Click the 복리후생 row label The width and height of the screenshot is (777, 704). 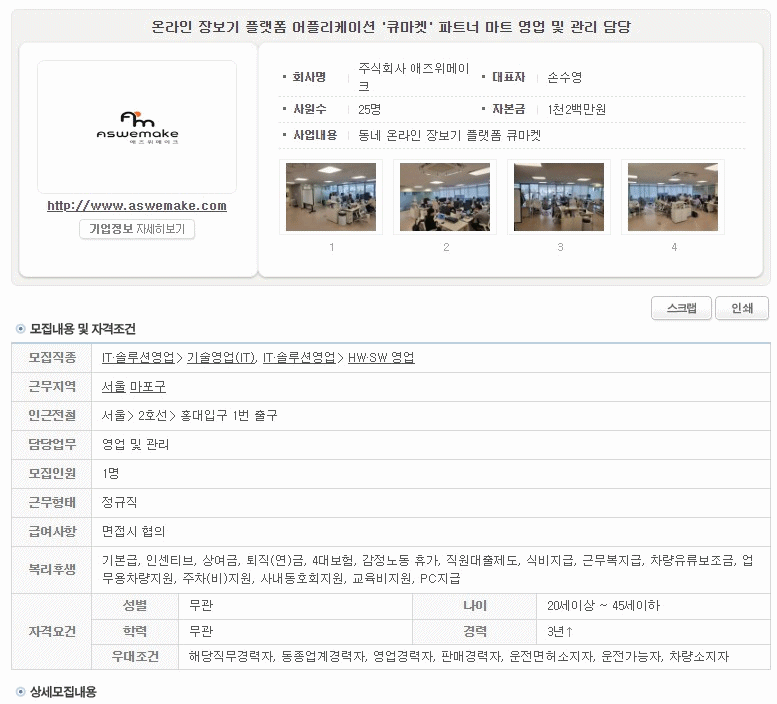52,570
